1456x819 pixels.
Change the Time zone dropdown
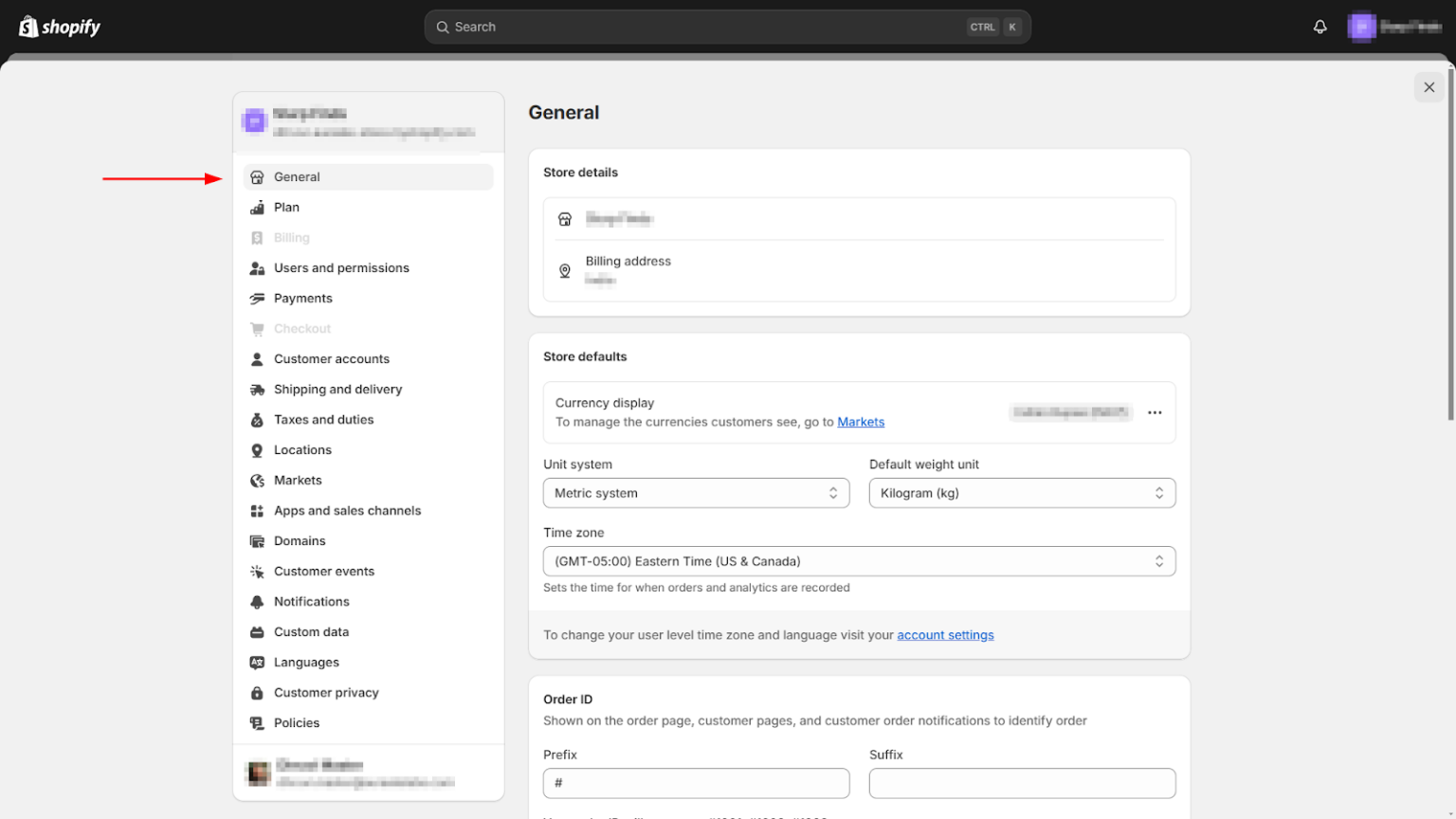(858, 561)
